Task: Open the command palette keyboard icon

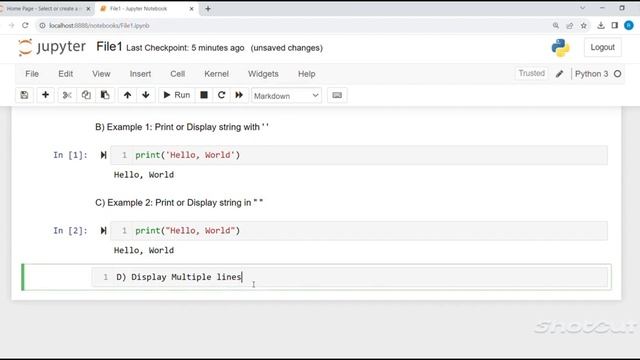Action: pos(337,96)
